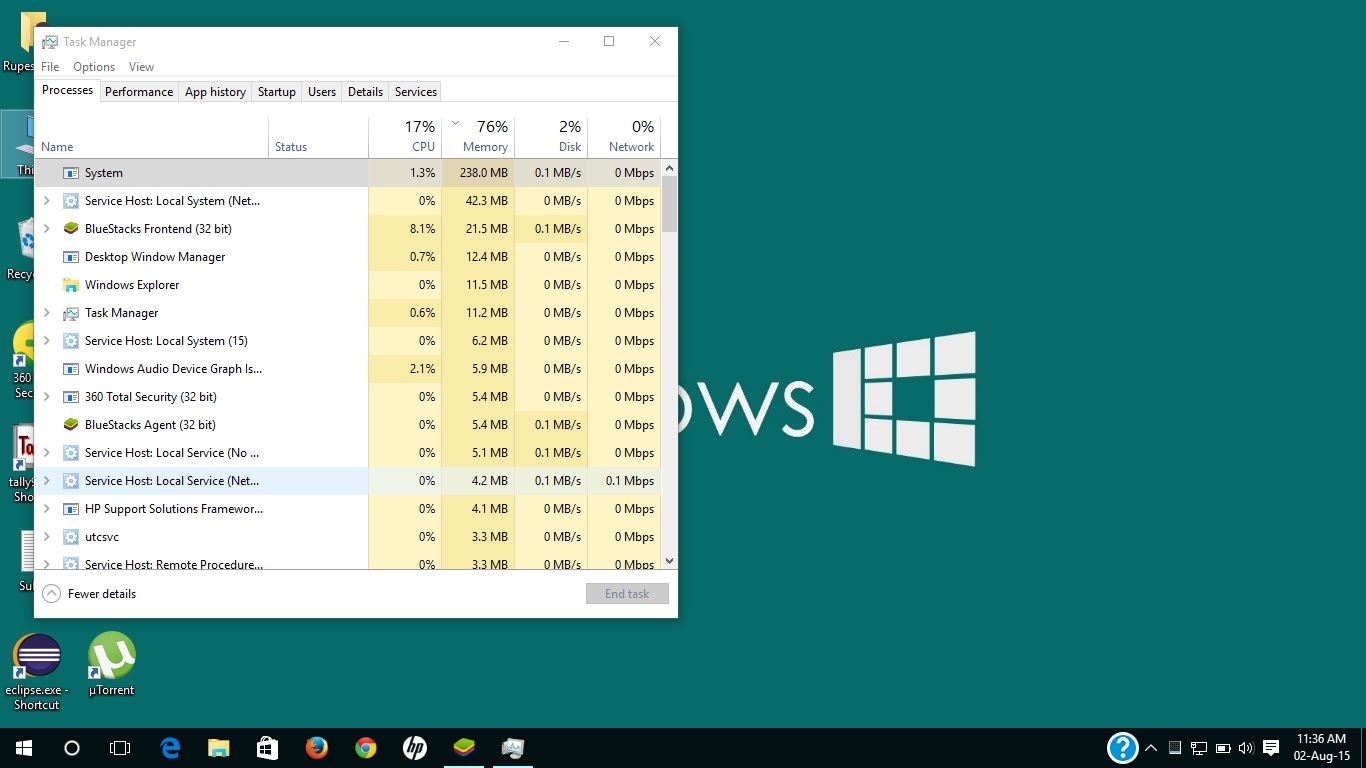
Task: Collapse view with Fewer details
Action: 89,594
